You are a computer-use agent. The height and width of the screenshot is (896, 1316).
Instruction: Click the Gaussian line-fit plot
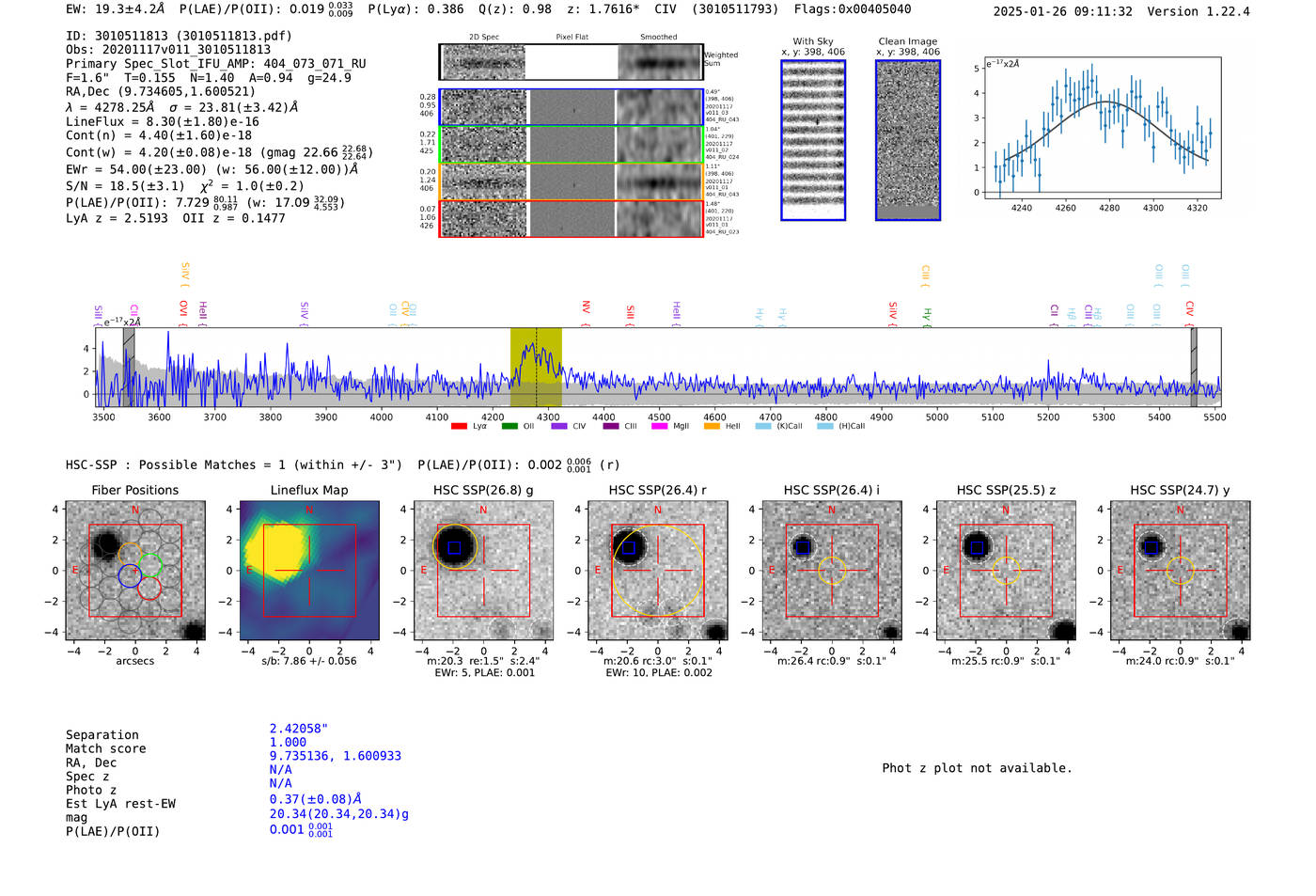(1102, 128)
